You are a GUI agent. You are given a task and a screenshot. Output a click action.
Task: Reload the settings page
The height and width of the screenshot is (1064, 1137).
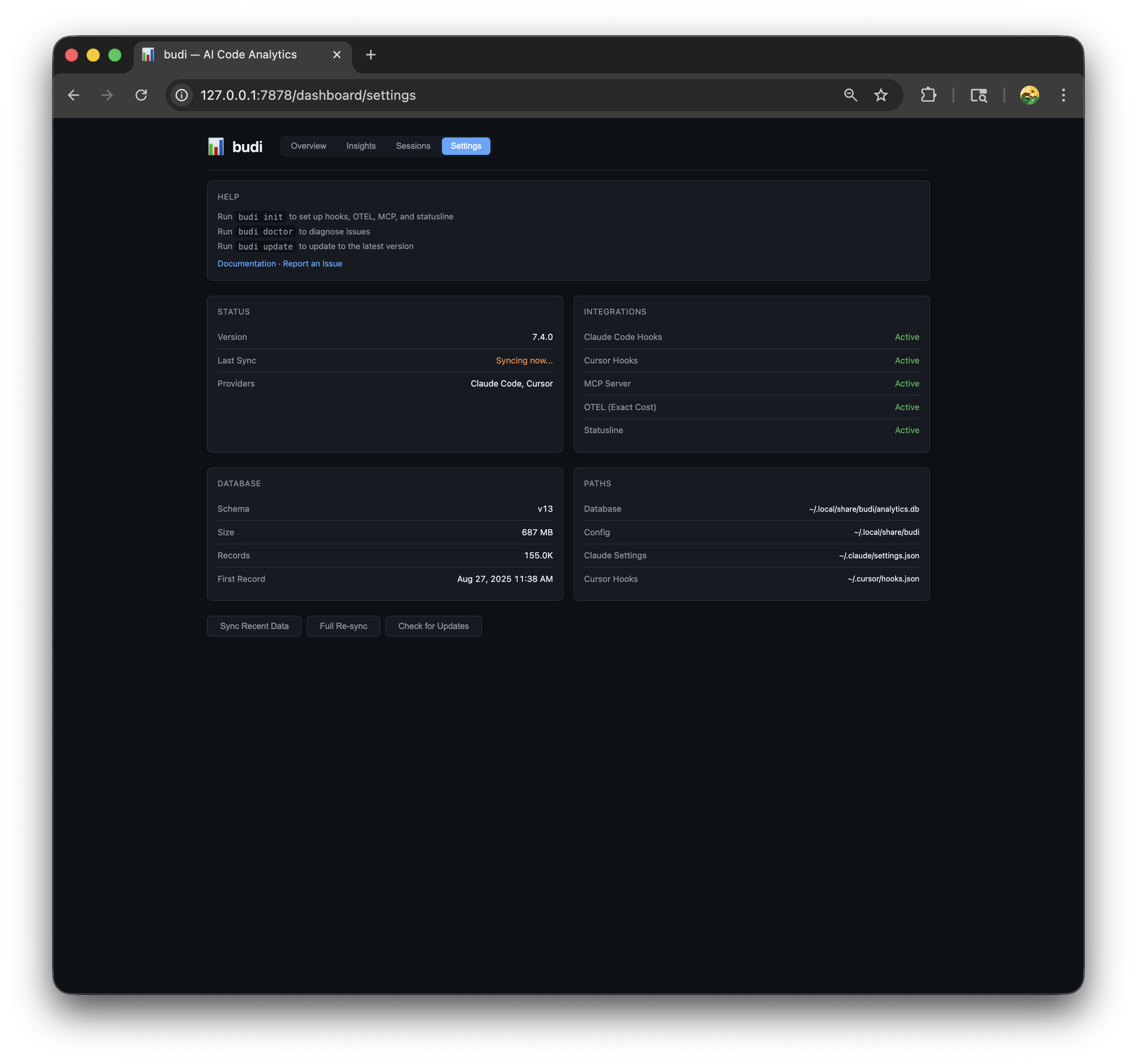(x=141, y=95)
